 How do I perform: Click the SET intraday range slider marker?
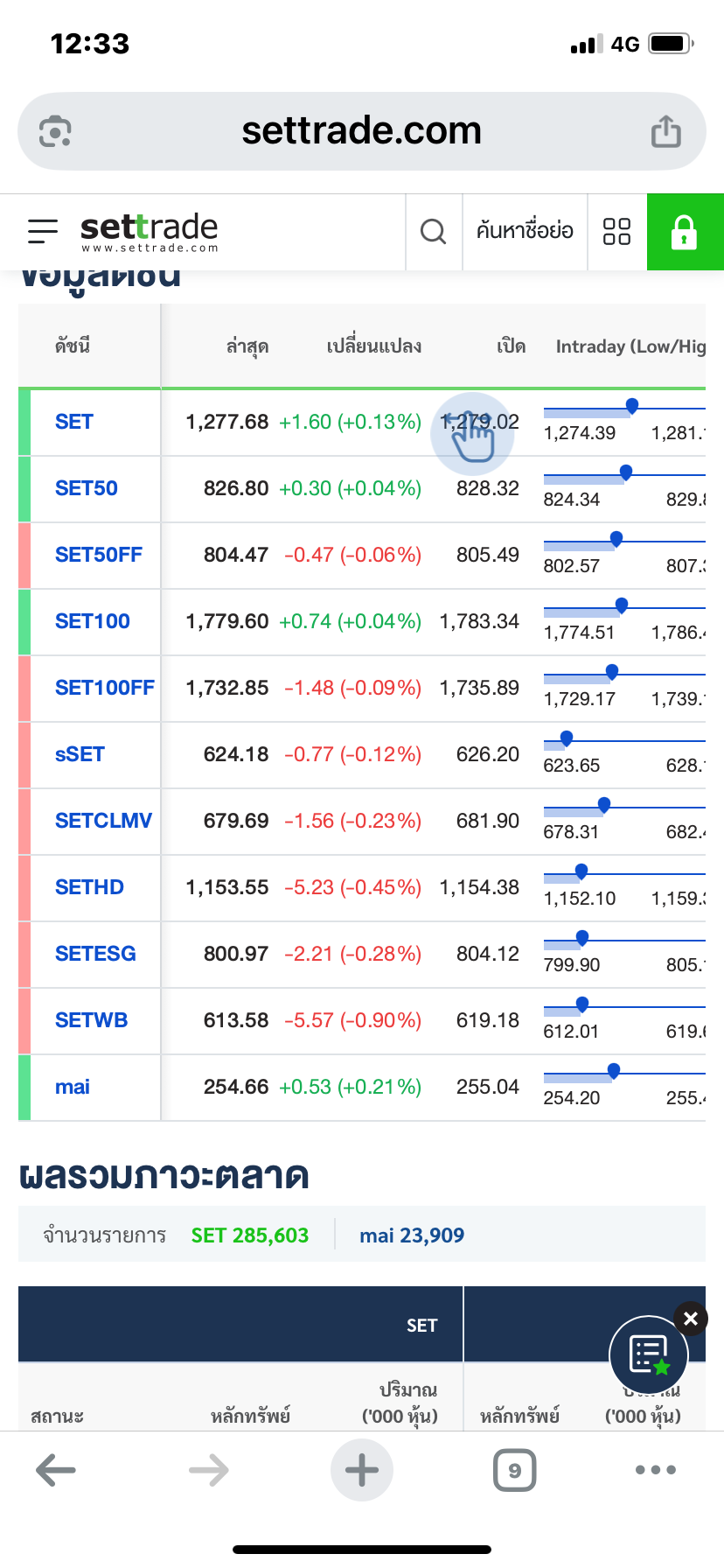tap(632, 406)
